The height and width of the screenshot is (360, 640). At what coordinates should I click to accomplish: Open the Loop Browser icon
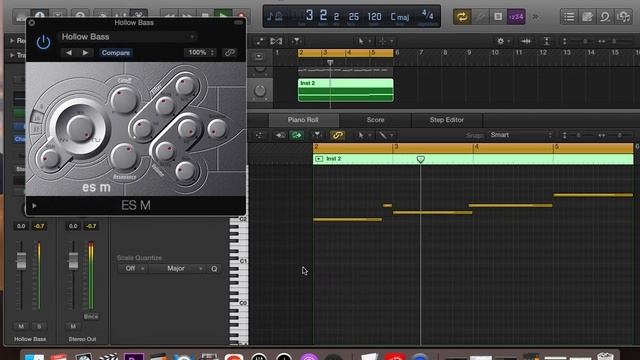[x=605, y=17]
